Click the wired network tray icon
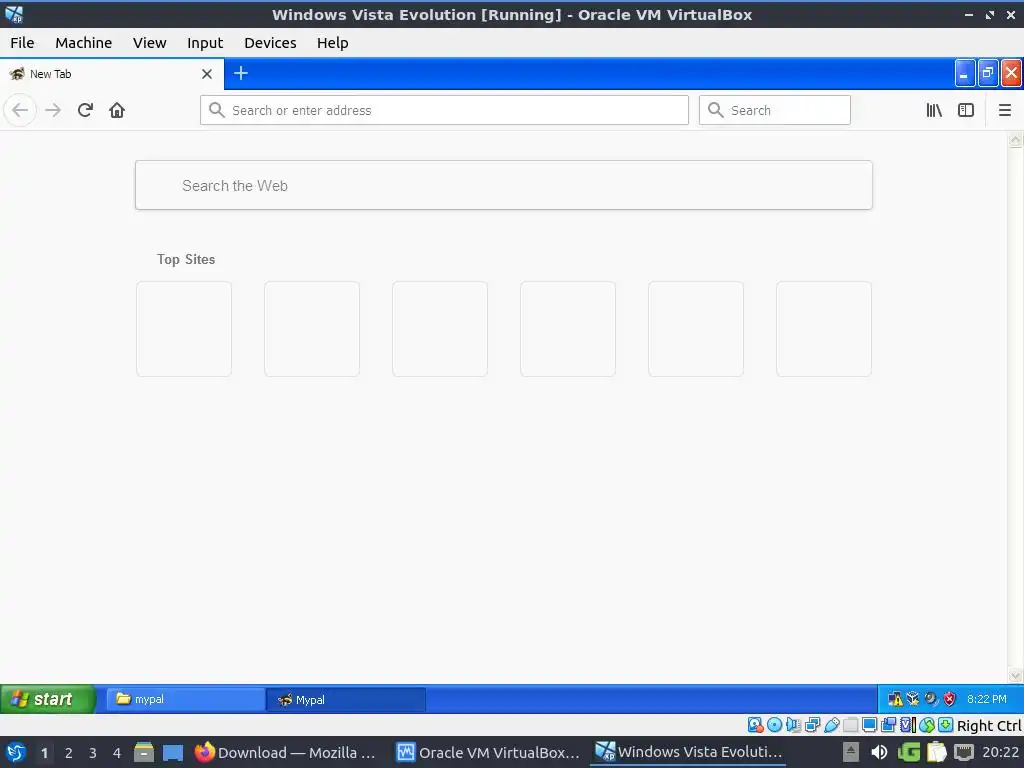This screenshot has height=768, width=1024. point(964,752)
